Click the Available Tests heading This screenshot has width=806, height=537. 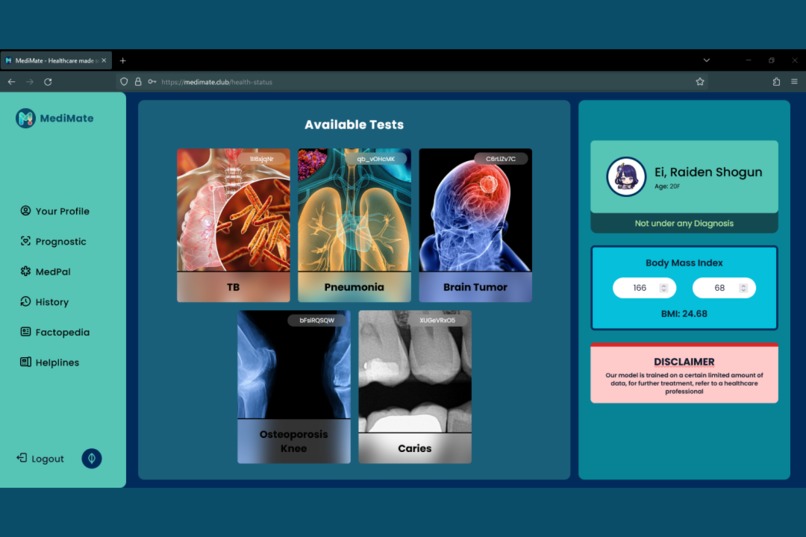[x=354, y=125]
